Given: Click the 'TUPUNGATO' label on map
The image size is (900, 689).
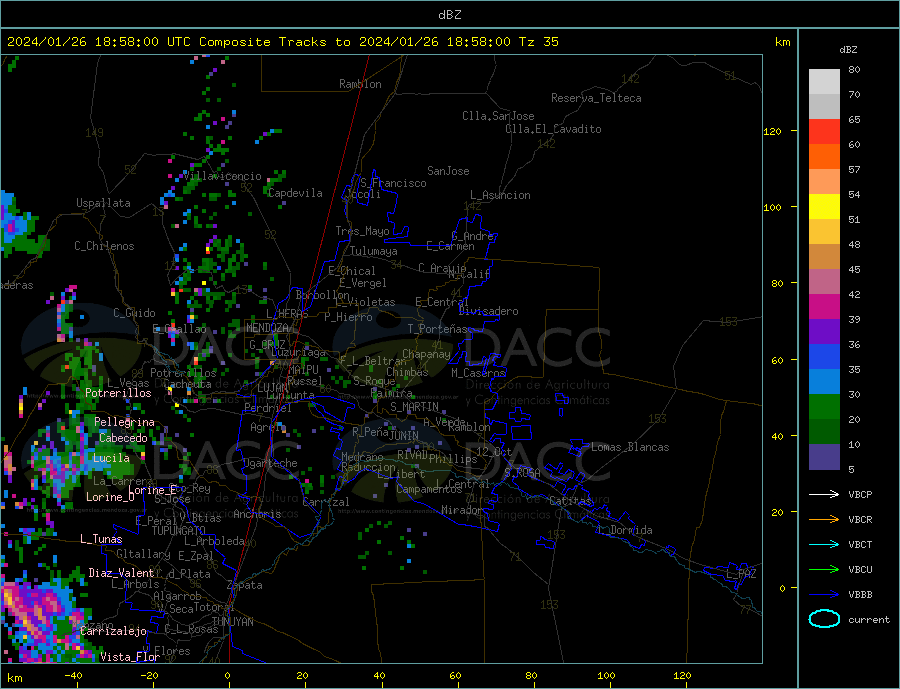Looking at the screenshot, I should pos(179,531).
